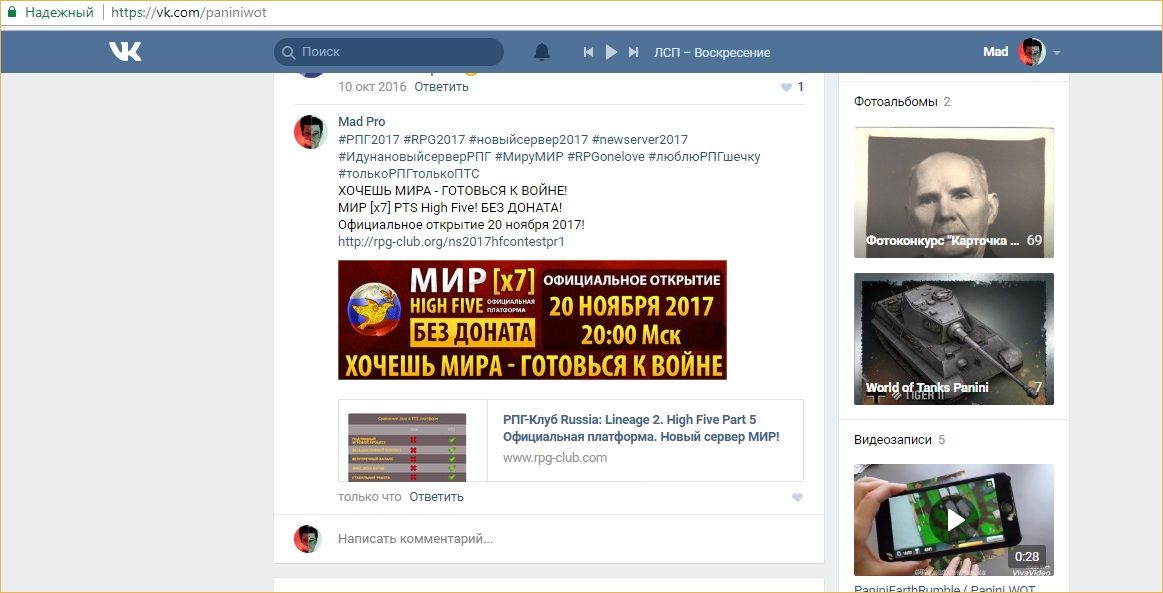The width and height of the screenshot is (1163, 593).
Task: Open the Mad Pro author name
Action: click(x=362, y=122)
